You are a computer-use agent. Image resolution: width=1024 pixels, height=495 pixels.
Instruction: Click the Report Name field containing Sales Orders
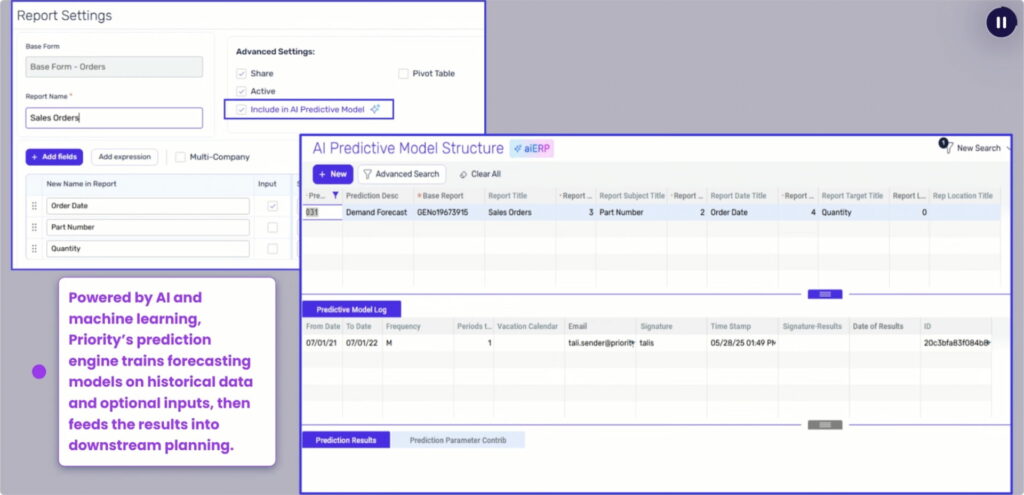(x=114, y=118)
